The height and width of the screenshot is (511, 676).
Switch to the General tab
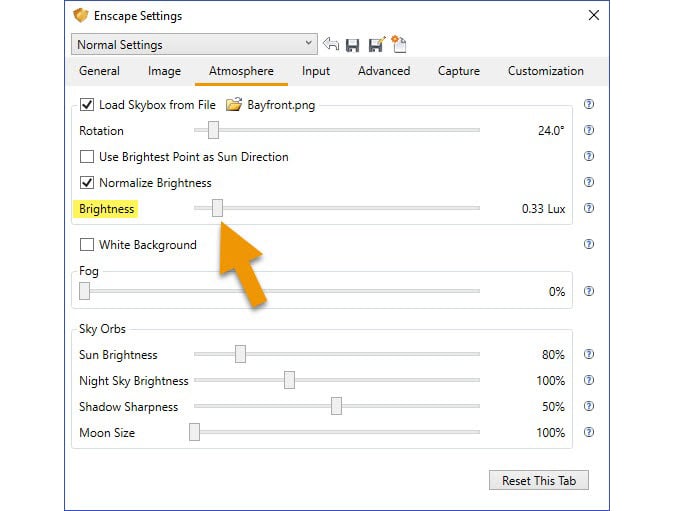coord(99,71)
